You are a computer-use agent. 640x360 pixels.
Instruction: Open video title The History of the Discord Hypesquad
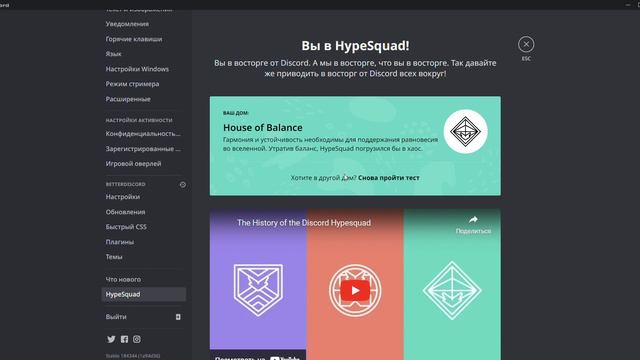point(304,223)
